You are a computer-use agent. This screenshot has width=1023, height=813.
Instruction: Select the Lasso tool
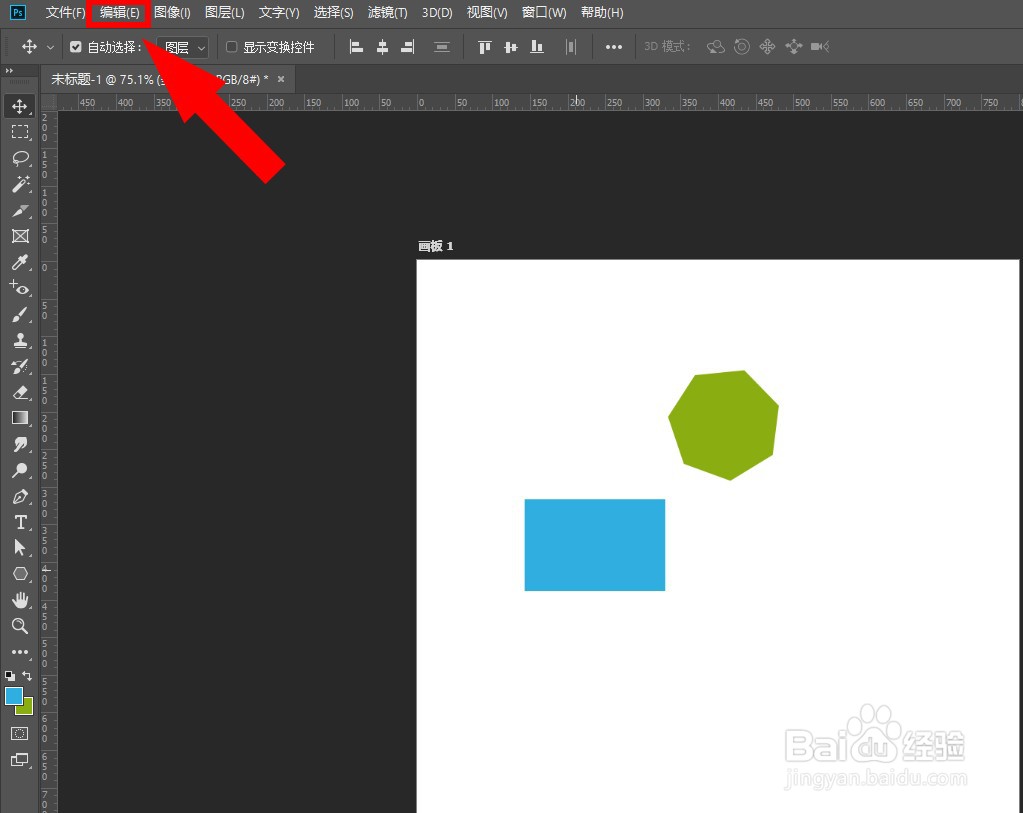[20, 158]
